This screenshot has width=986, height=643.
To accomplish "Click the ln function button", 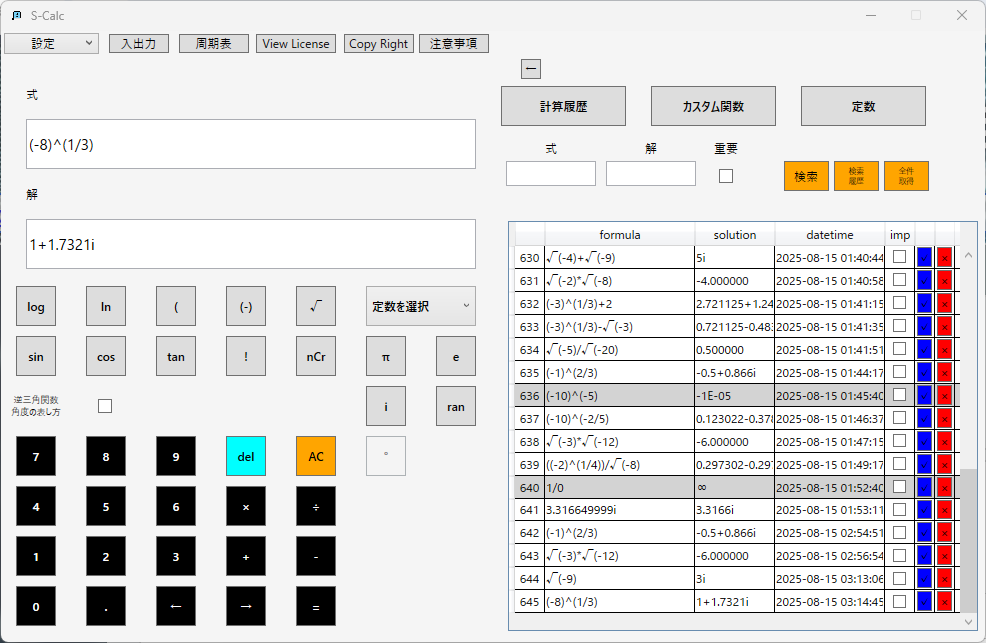I will 106,306.
